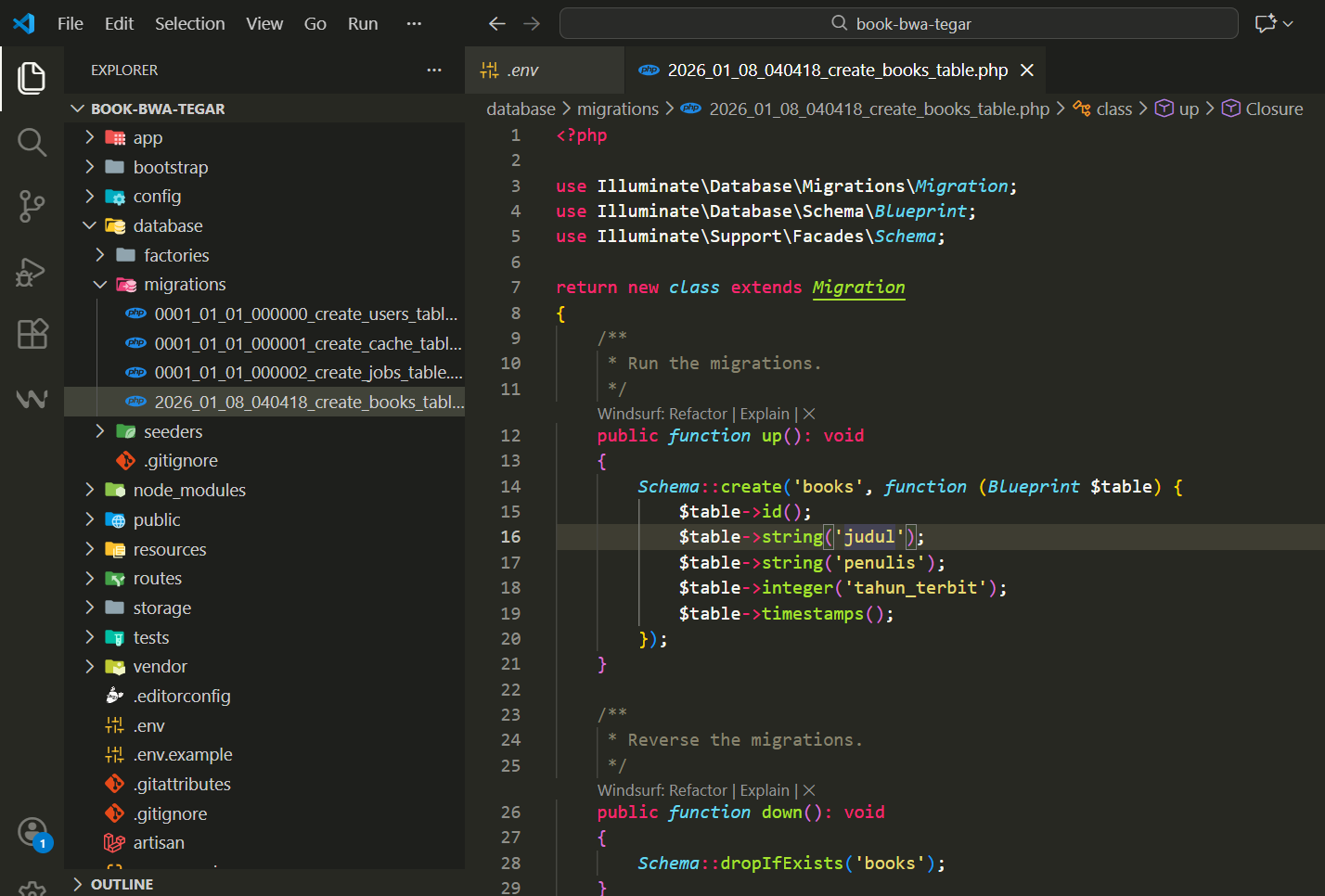The image size is (1325, 896).
Task: Click the book-bwa-tegar command center search box
Action: [x=898, y=24]
